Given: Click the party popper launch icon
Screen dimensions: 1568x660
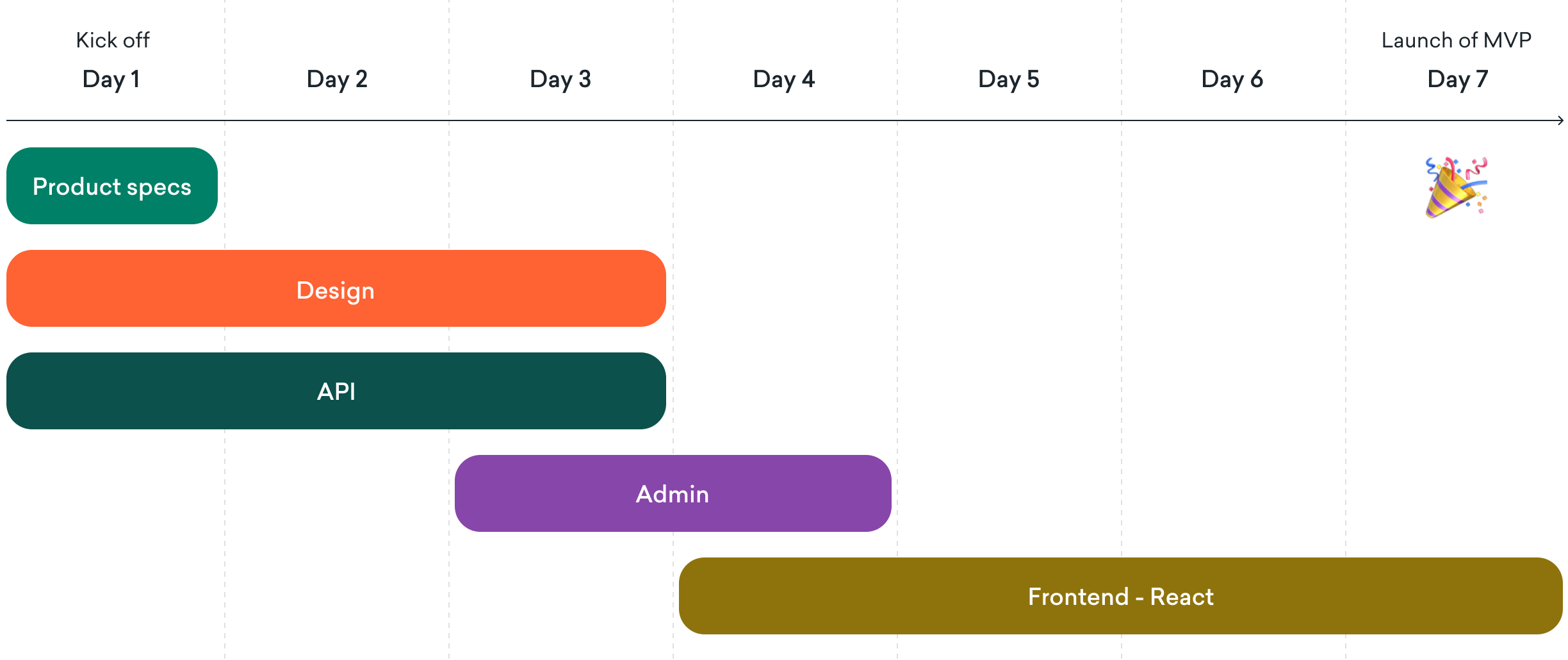Looking at the screenshot, I should pyautogui.click(x=1456, y=187).
